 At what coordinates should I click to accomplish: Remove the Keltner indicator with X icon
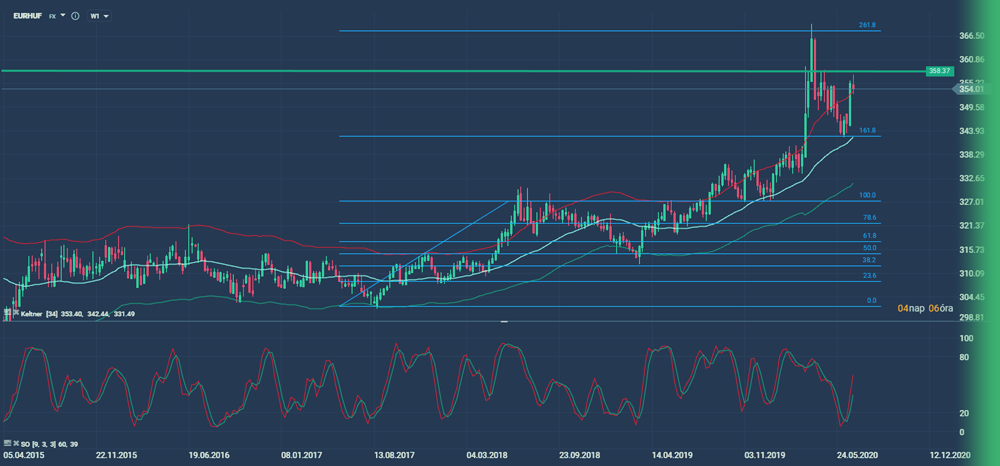pos(14,314)
